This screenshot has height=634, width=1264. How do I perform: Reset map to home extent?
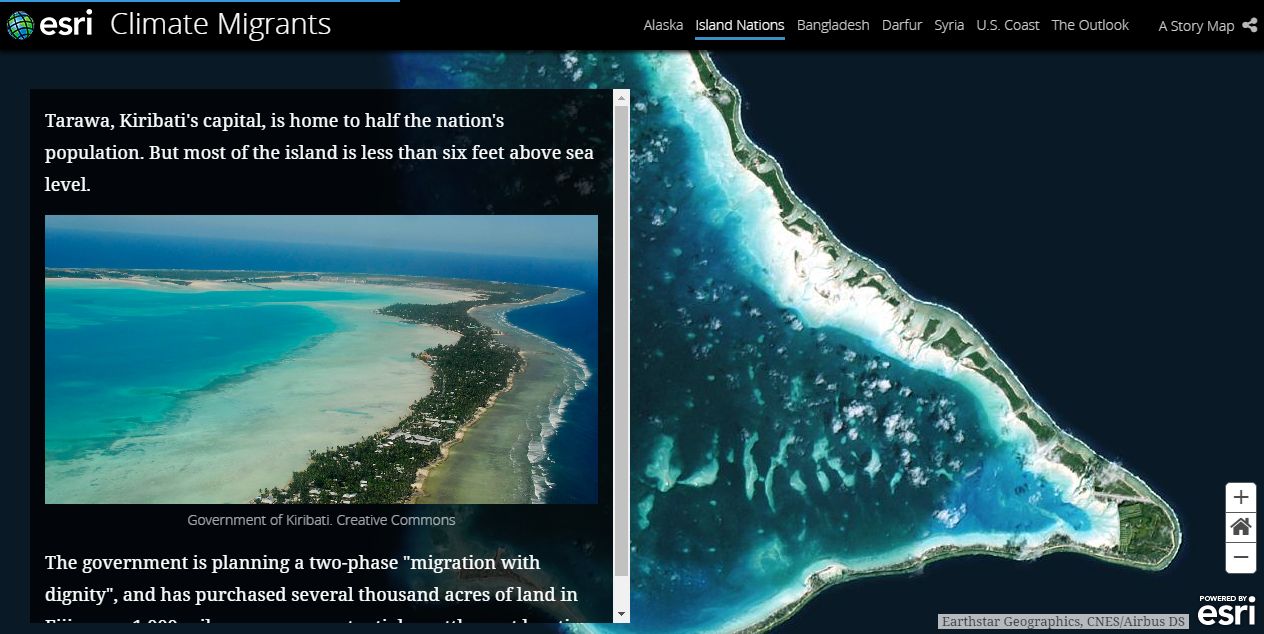point(1241,527)
